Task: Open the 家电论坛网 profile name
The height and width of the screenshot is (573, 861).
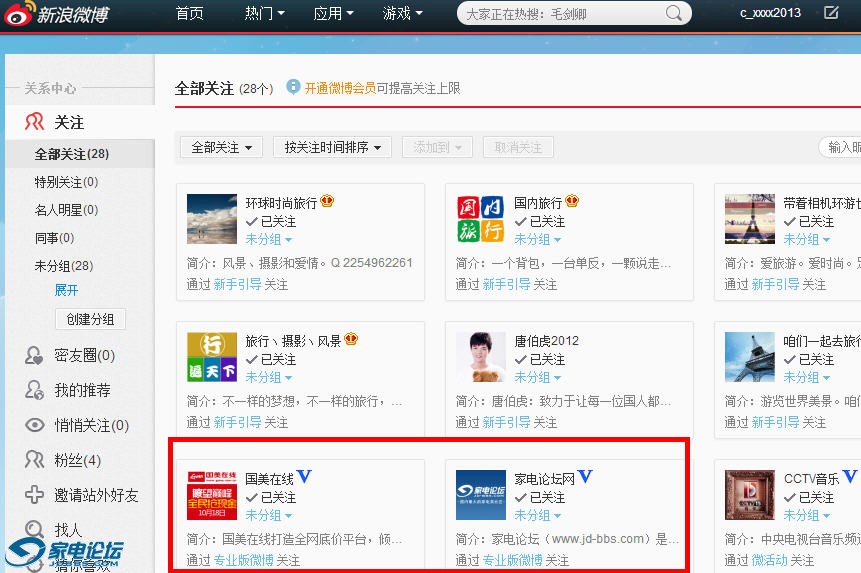Action: click(545, 479)
